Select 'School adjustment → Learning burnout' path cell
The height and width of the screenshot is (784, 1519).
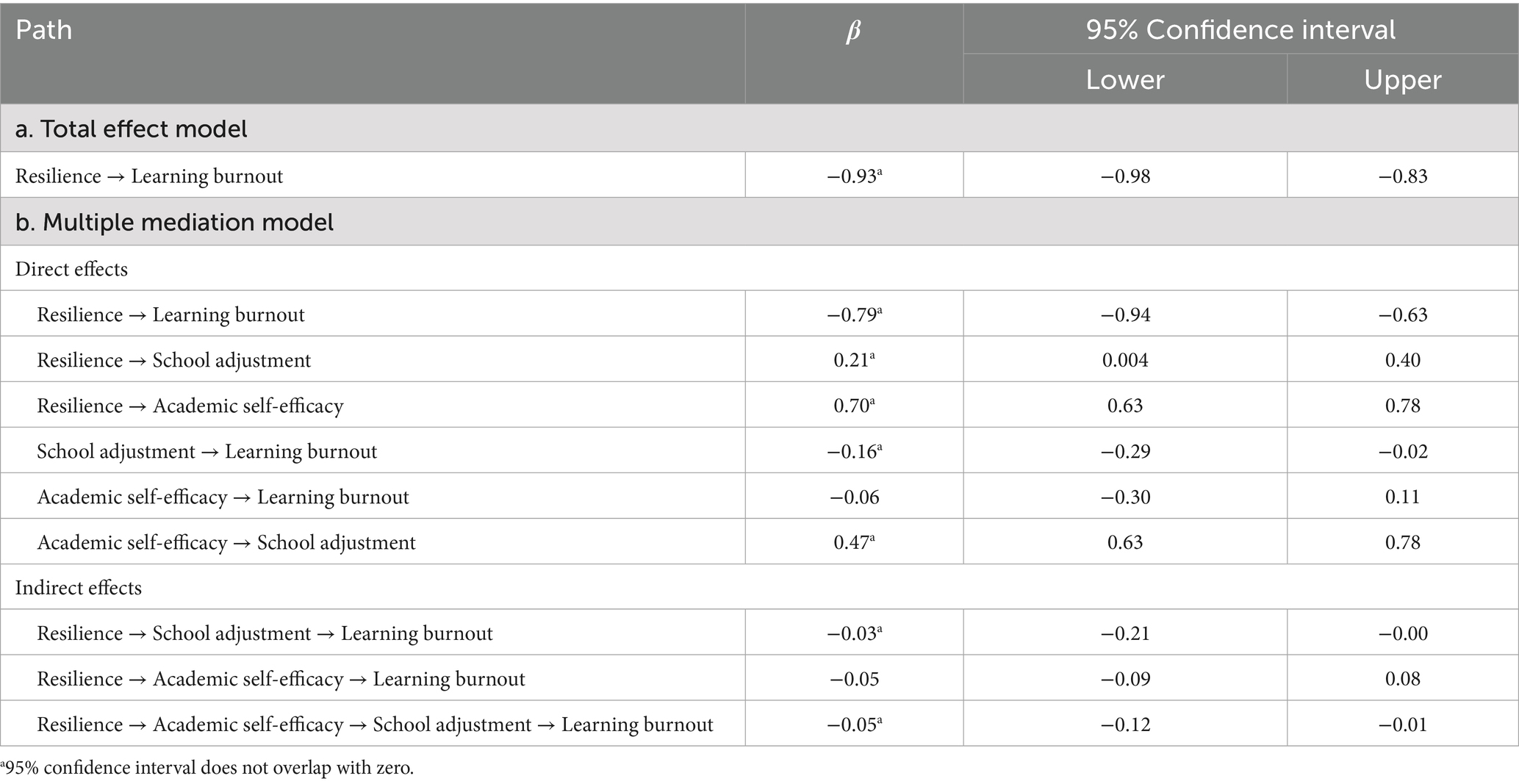point(207,451)
